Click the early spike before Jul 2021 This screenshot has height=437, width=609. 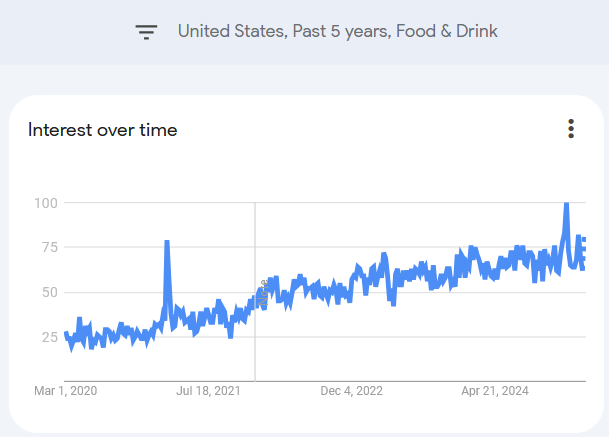167,243
